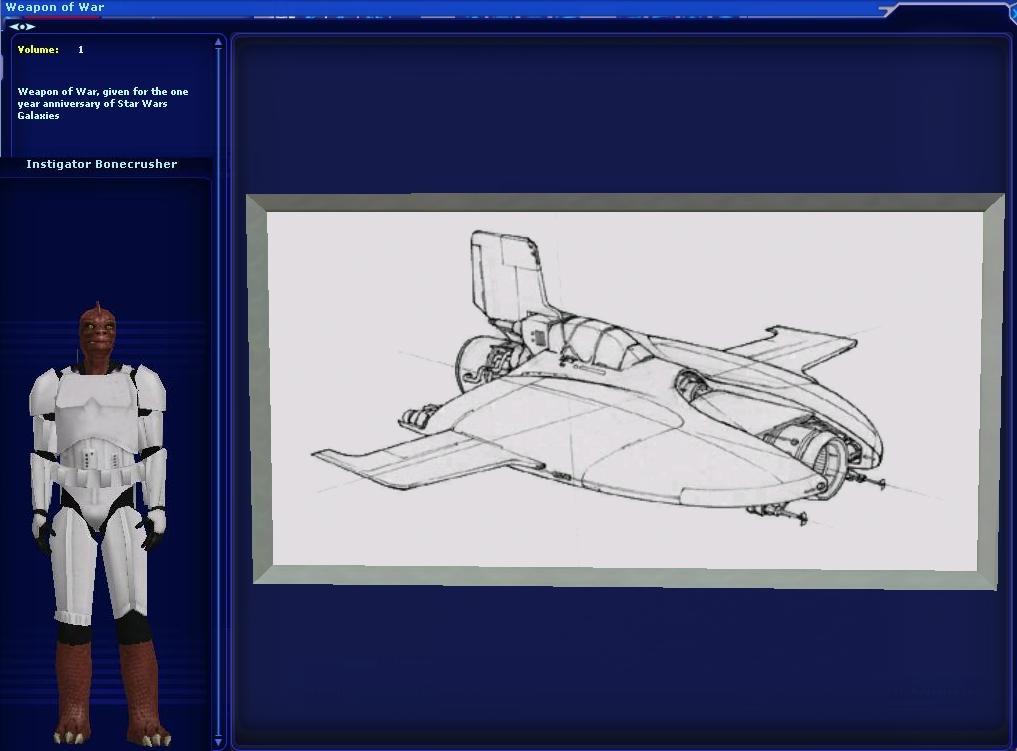1017x751 pixels.
Task: Click the scroll up arrow of description panel
Action: coord(218,42)
